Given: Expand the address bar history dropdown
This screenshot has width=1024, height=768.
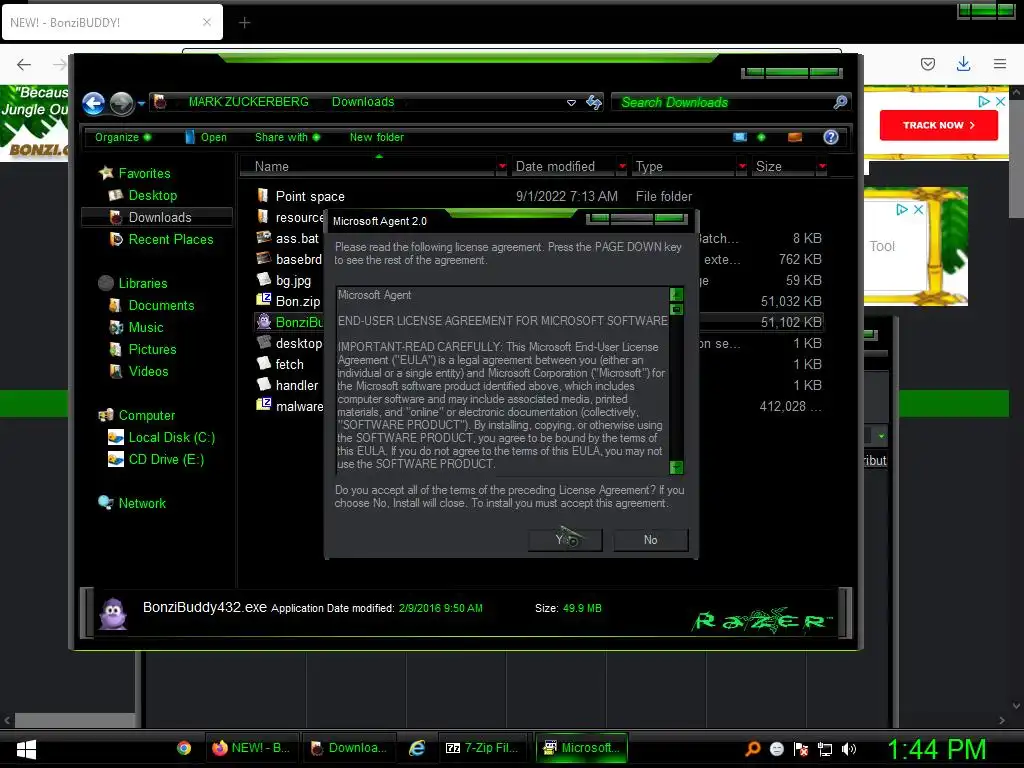Looking at the screenshot, I should point(571,103).
